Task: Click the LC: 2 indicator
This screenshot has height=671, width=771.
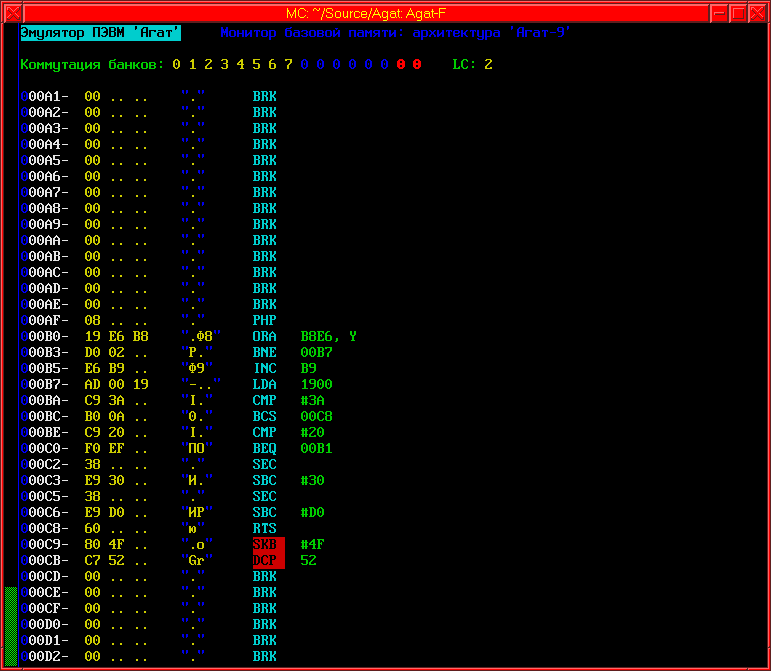Action: click(x=472, y=65)
